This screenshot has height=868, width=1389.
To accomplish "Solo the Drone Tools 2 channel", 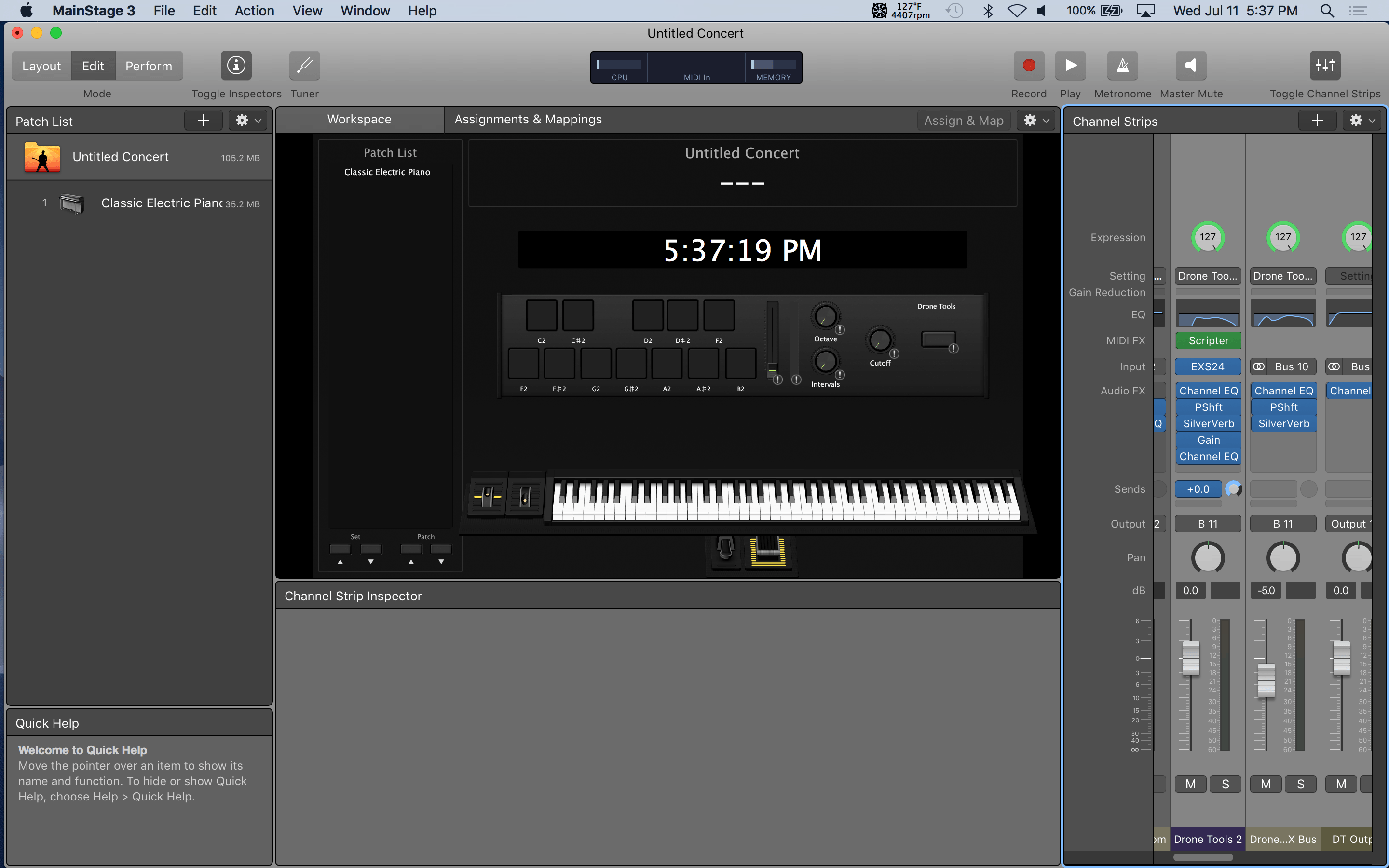I will tap(1226, 784).
